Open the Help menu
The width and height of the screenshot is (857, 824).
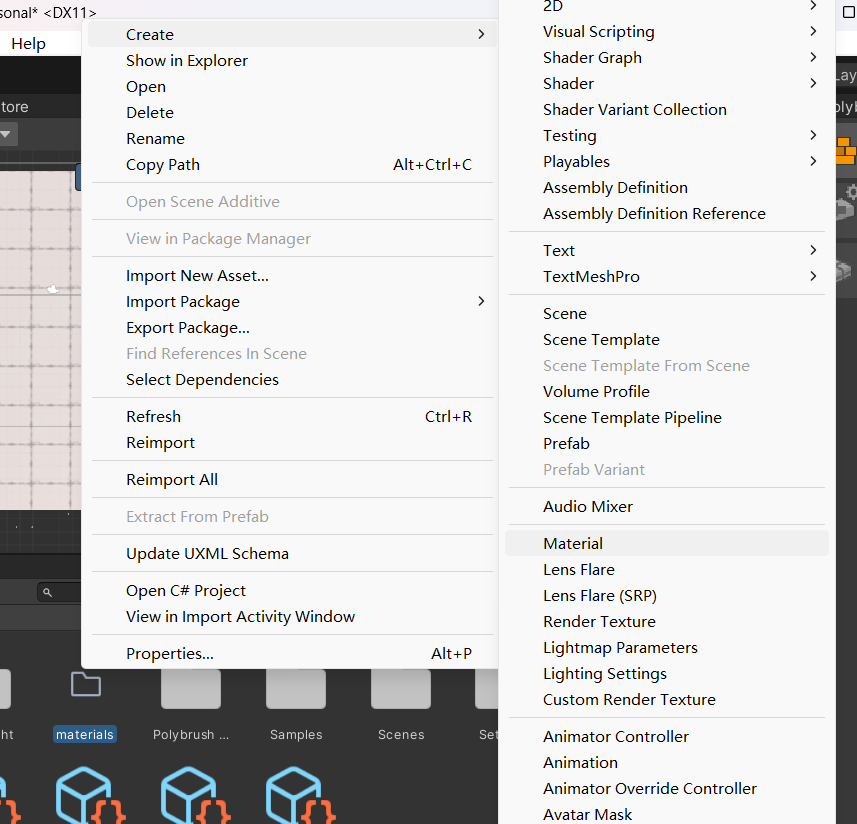point(28,44)
